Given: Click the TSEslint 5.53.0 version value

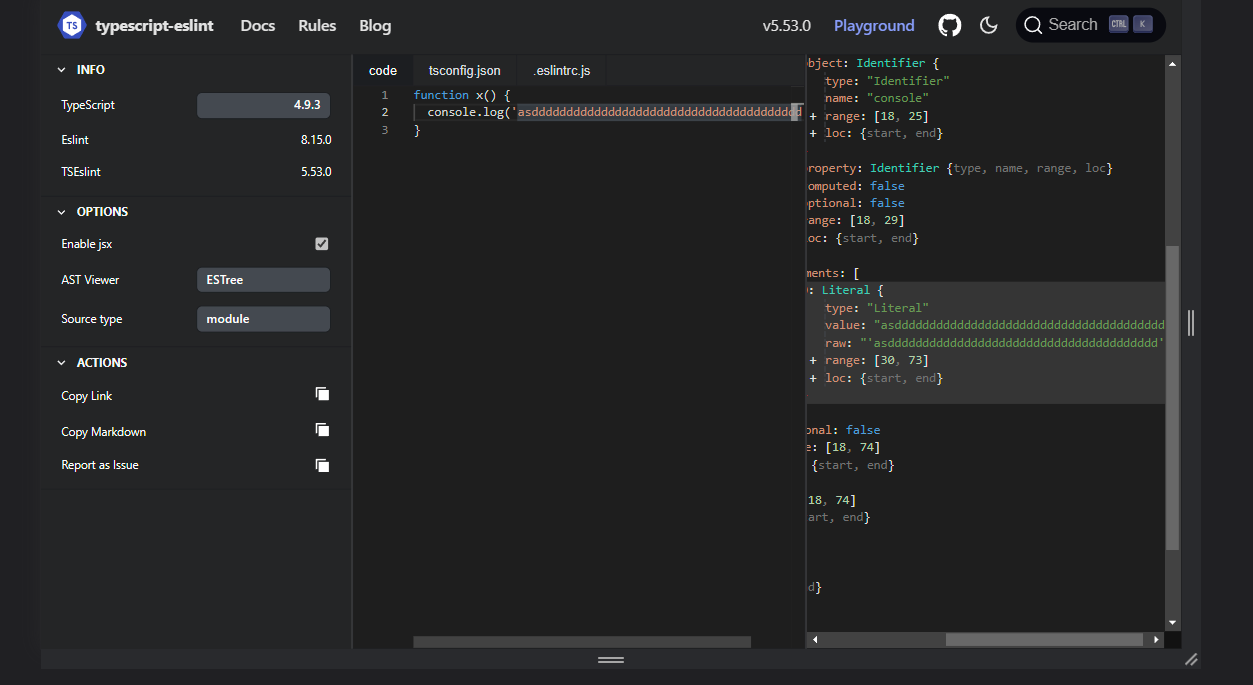Looking at the screenshot, I should point(316,172).
